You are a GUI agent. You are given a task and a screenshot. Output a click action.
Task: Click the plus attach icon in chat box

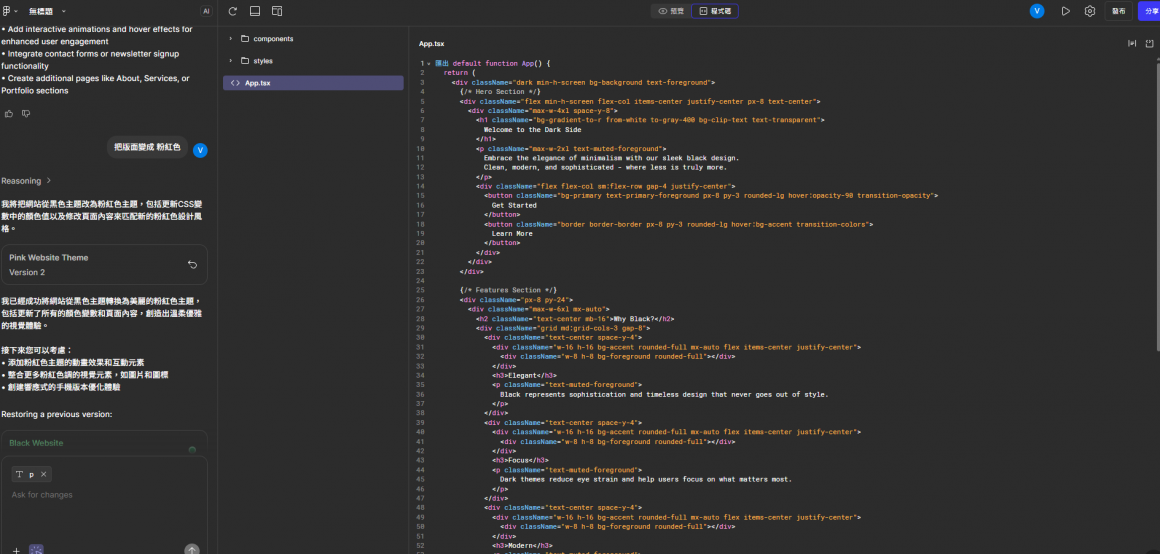(x=16, y=549)
